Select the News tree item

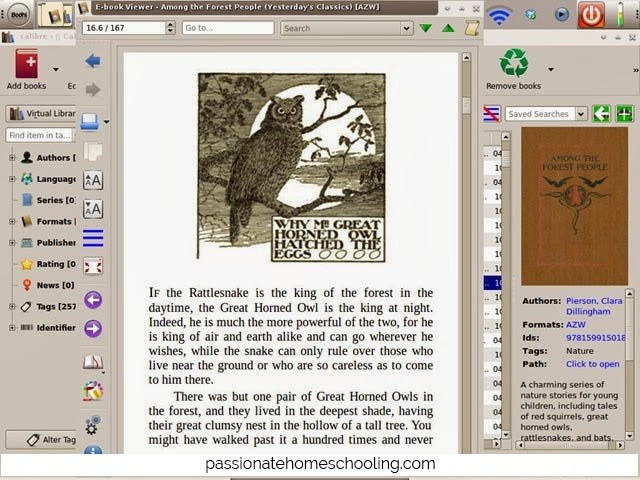(x=48, y=285)
